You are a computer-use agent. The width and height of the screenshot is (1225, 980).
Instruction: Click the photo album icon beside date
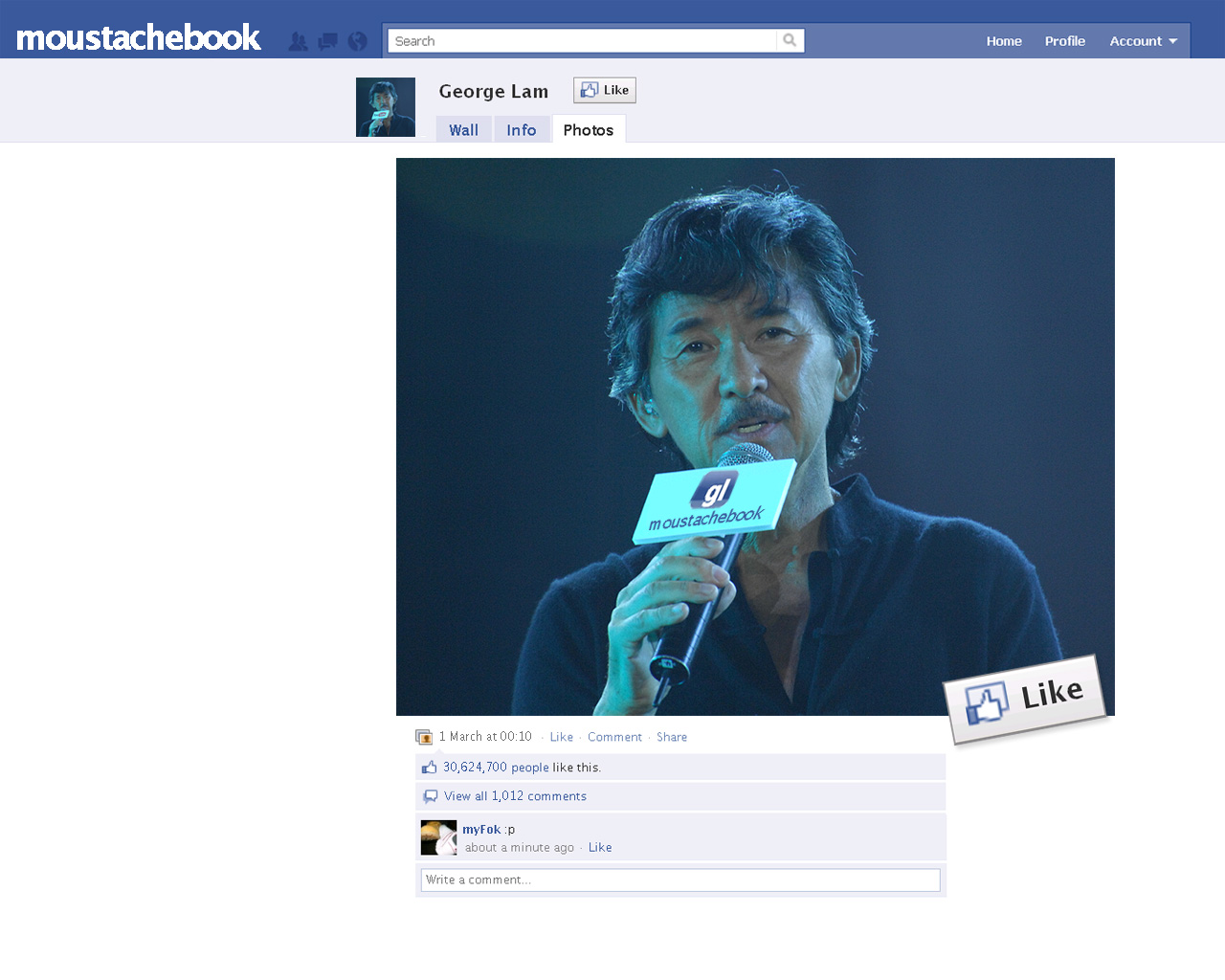click(424, 737)
